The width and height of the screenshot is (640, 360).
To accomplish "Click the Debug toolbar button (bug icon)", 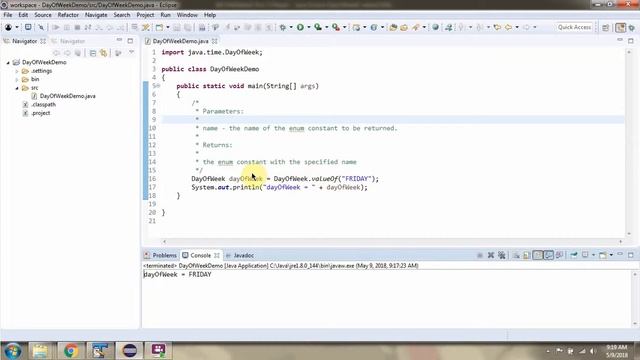I will tap(282, 27).
